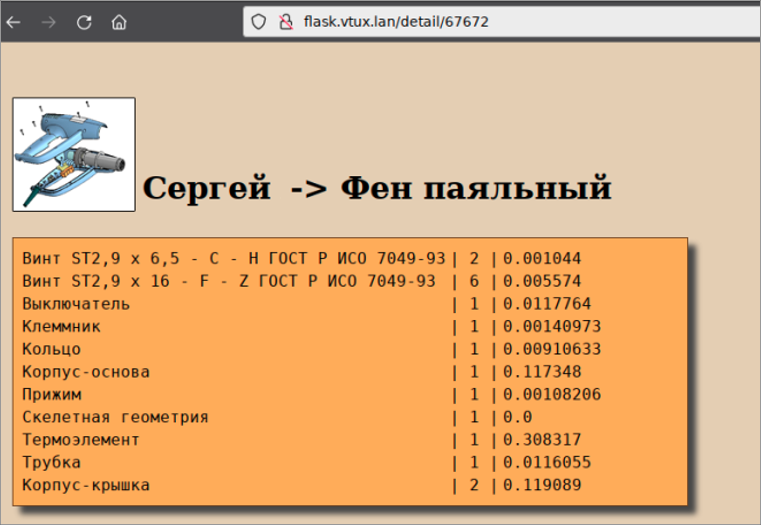Click the 'Корпус-основа' part entry
This screenshot has width=761, height=525.
pos(86,372)
